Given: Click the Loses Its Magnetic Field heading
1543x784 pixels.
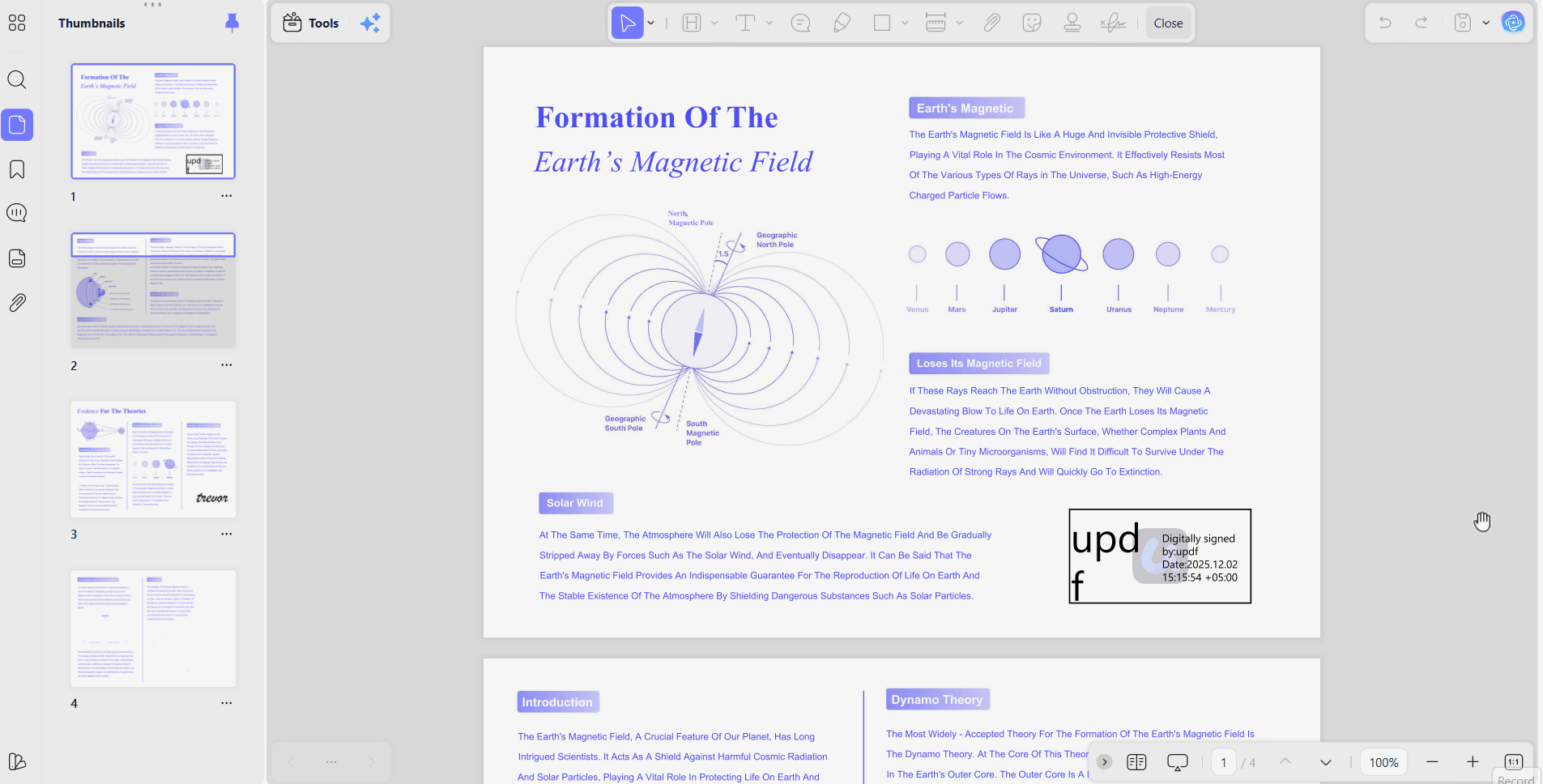Looking at the screenshot, I should [979, 364].
